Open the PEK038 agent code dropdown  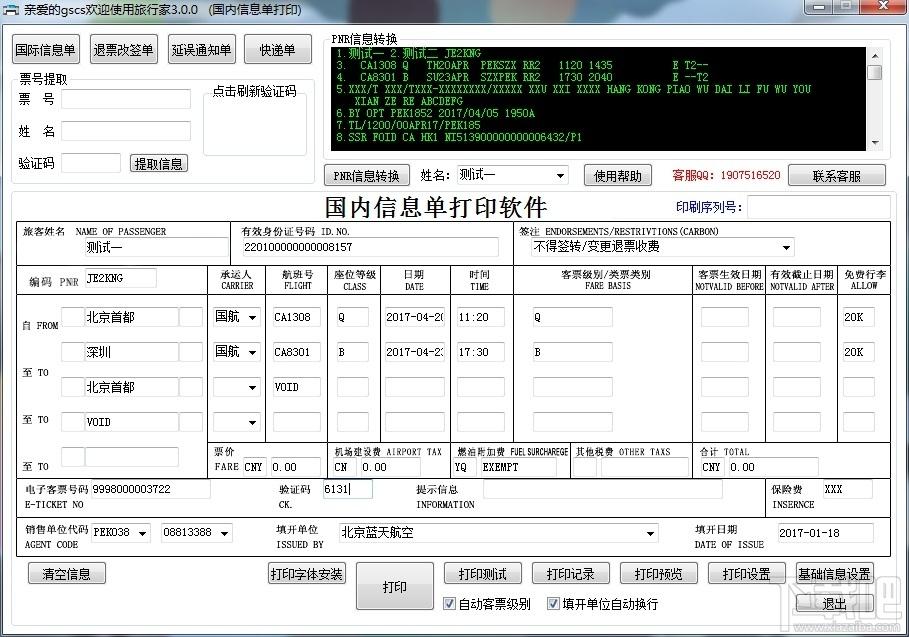pos(140,533)
